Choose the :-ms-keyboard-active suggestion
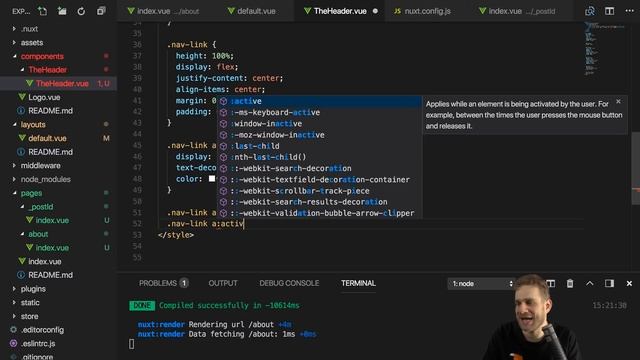 click(x=319, y=112)
